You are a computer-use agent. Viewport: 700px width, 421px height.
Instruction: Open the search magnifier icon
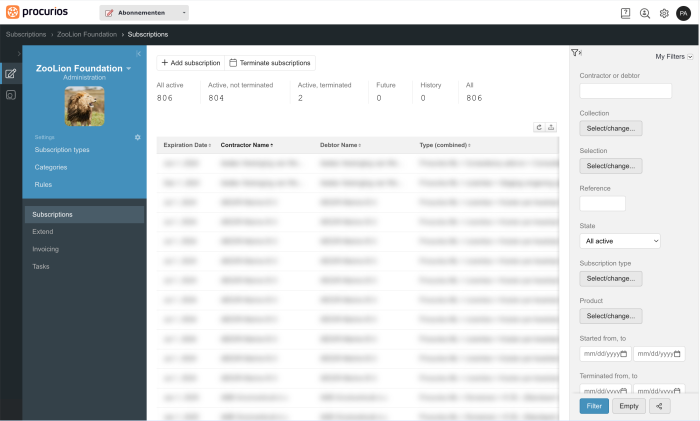pyautogui.click(x=645, y=13)
